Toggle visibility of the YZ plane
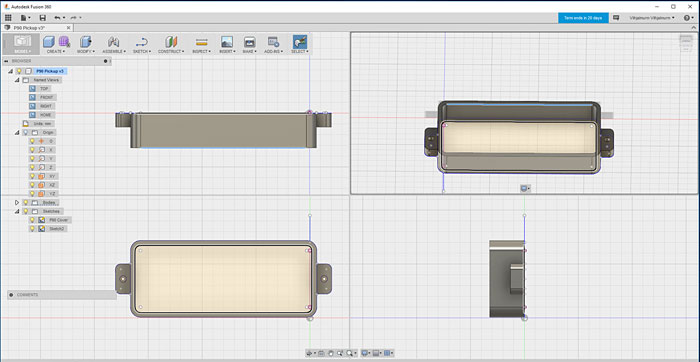This screenshot has height=362, width=700. pos(32,194)
